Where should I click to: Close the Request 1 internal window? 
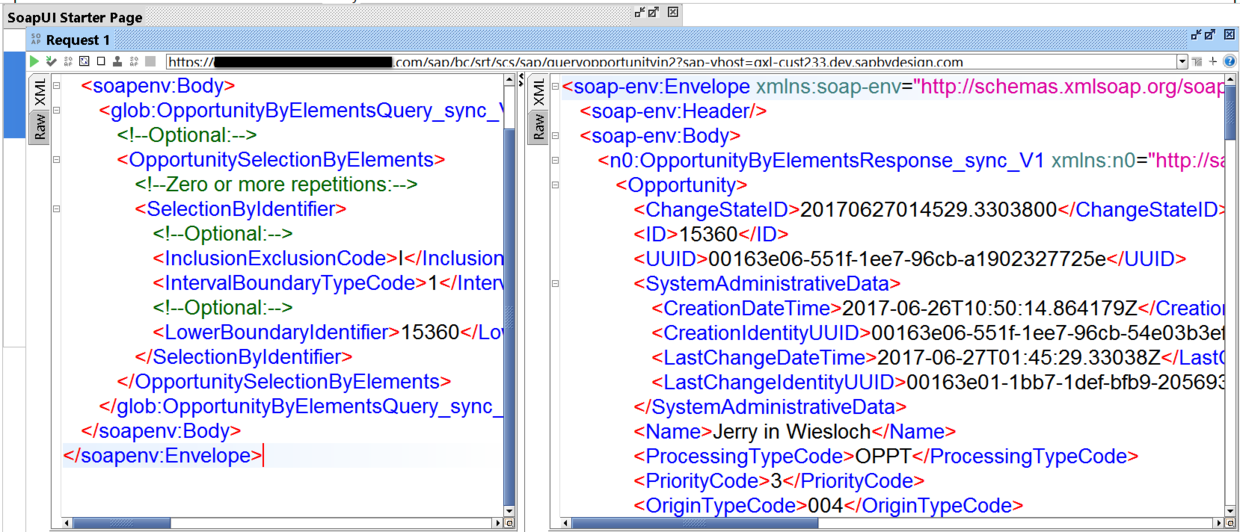click(1229, 35)
